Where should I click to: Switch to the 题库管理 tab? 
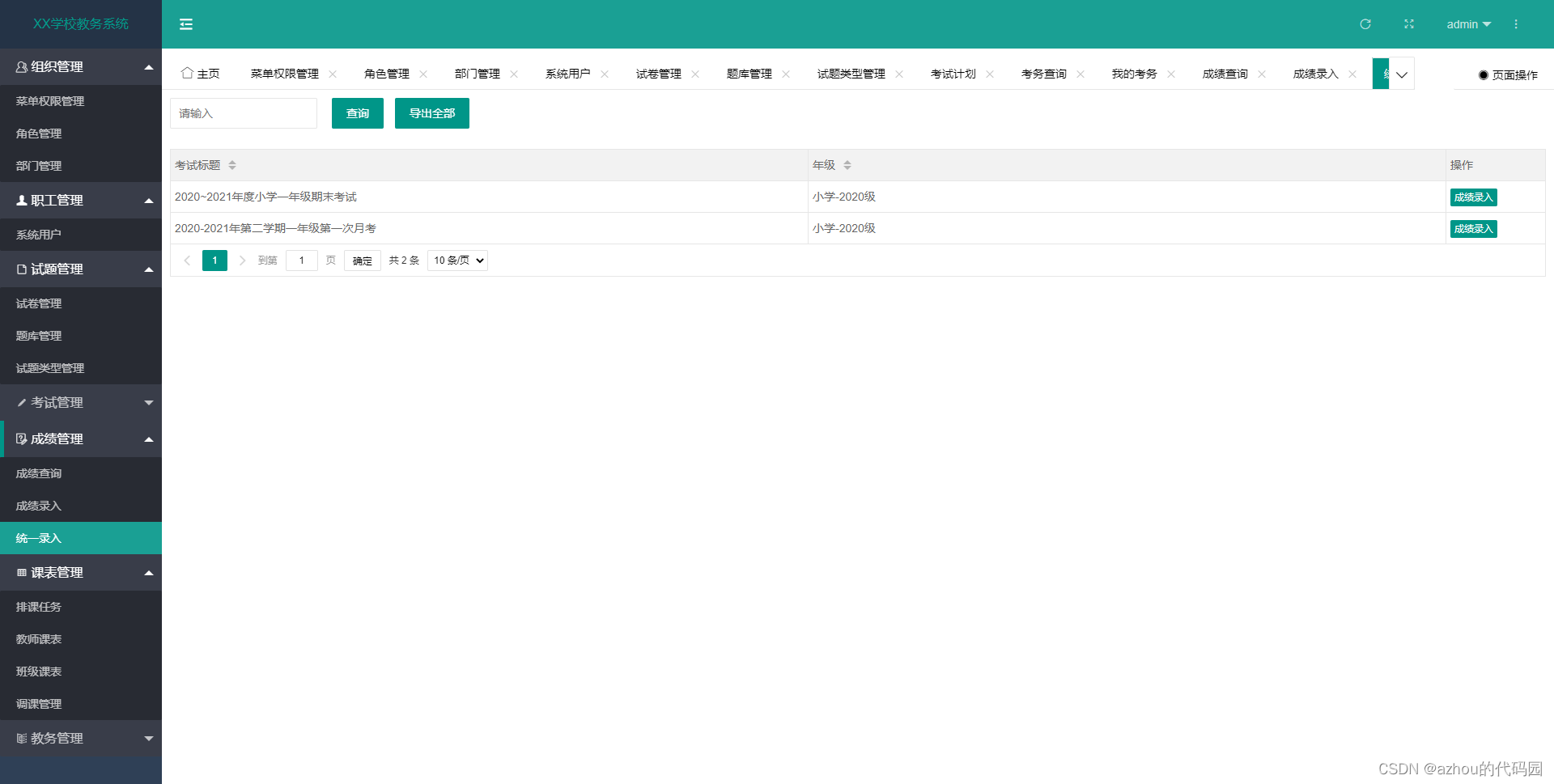coord(749,74)
